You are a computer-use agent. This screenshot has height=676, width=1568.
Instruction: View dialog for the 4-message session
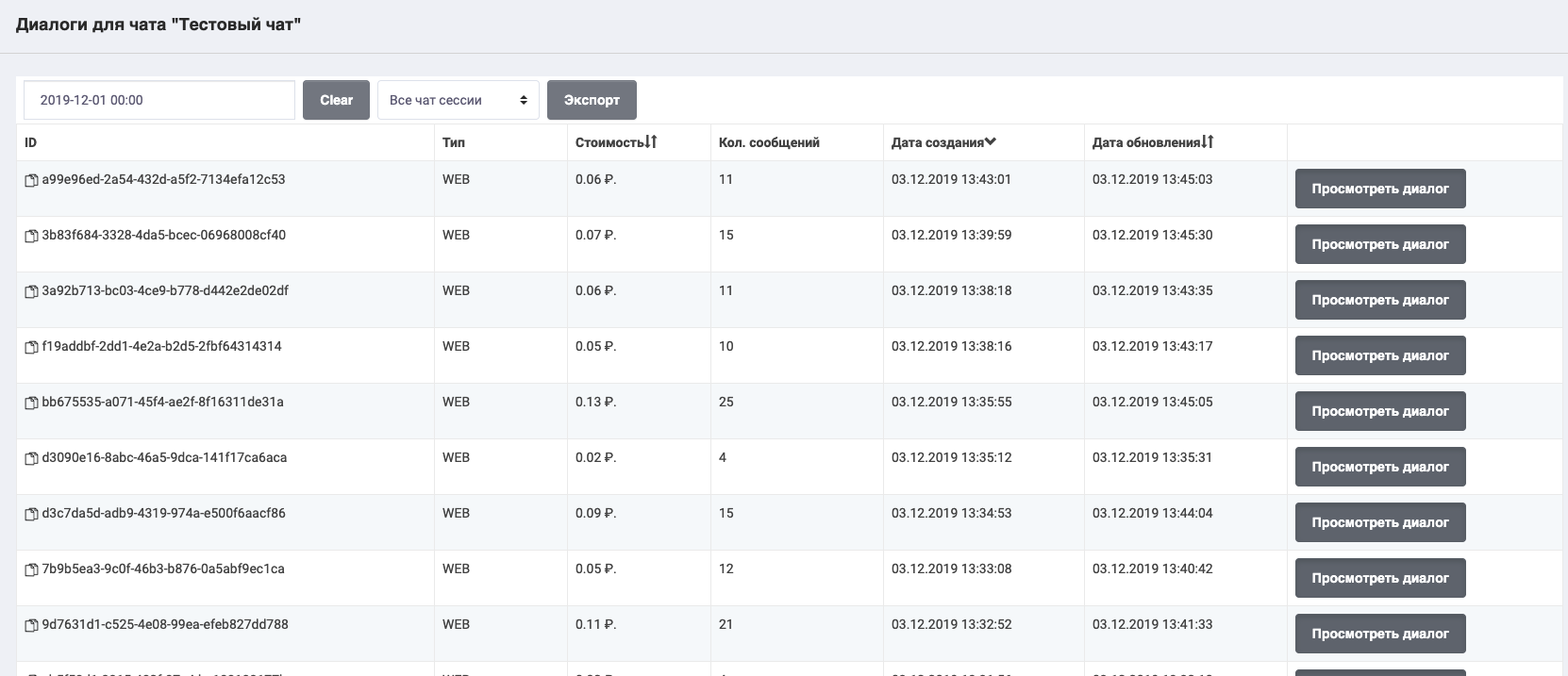1379,467
